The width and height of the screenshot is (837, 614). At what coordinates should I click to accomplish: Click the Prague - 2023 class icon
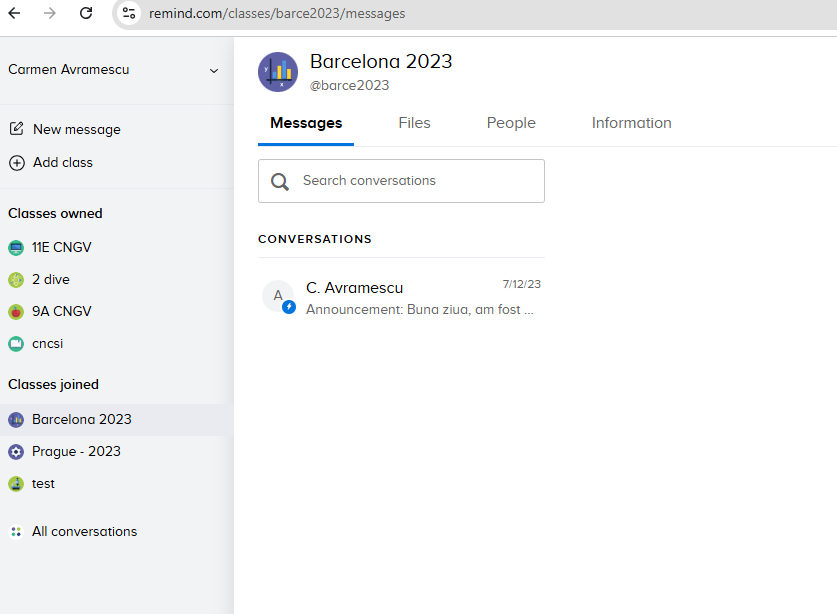point(15,451)
